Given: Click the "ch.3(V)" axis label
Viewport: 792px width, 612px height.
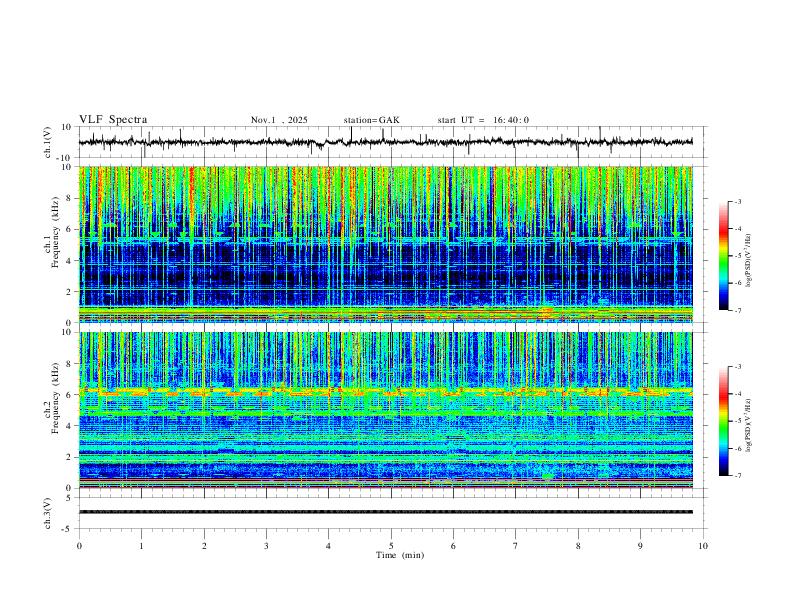Looking at the screenshot, I should pyautogui.click(x=47, y=513).
